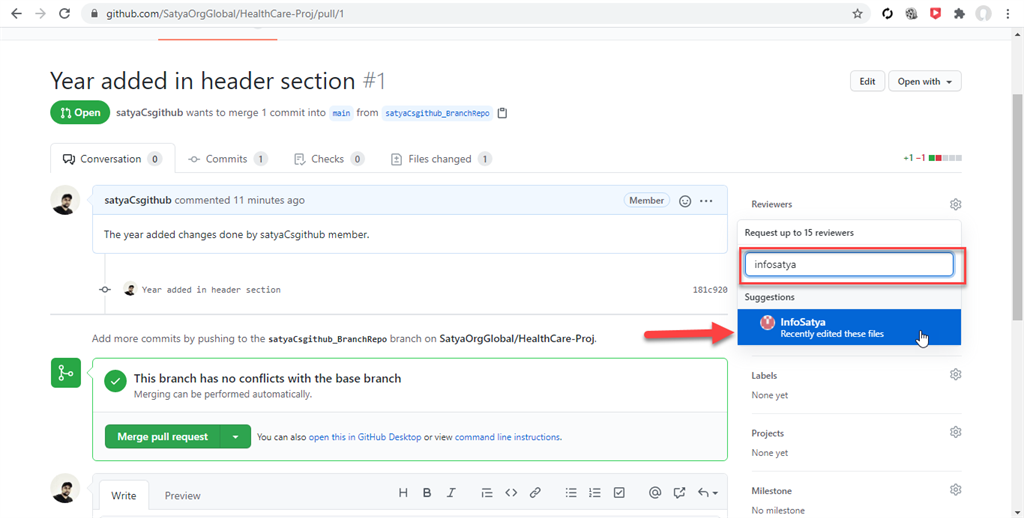The width and height of the screenshot is (1024, 518).
Task: Open the Chrome profile avatar
Action: point(983,14)
